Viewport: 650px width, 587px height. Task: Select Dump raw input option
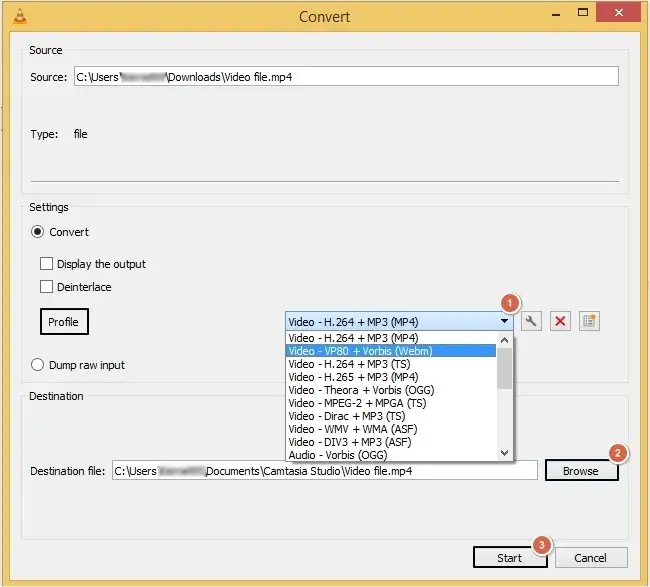39,365
